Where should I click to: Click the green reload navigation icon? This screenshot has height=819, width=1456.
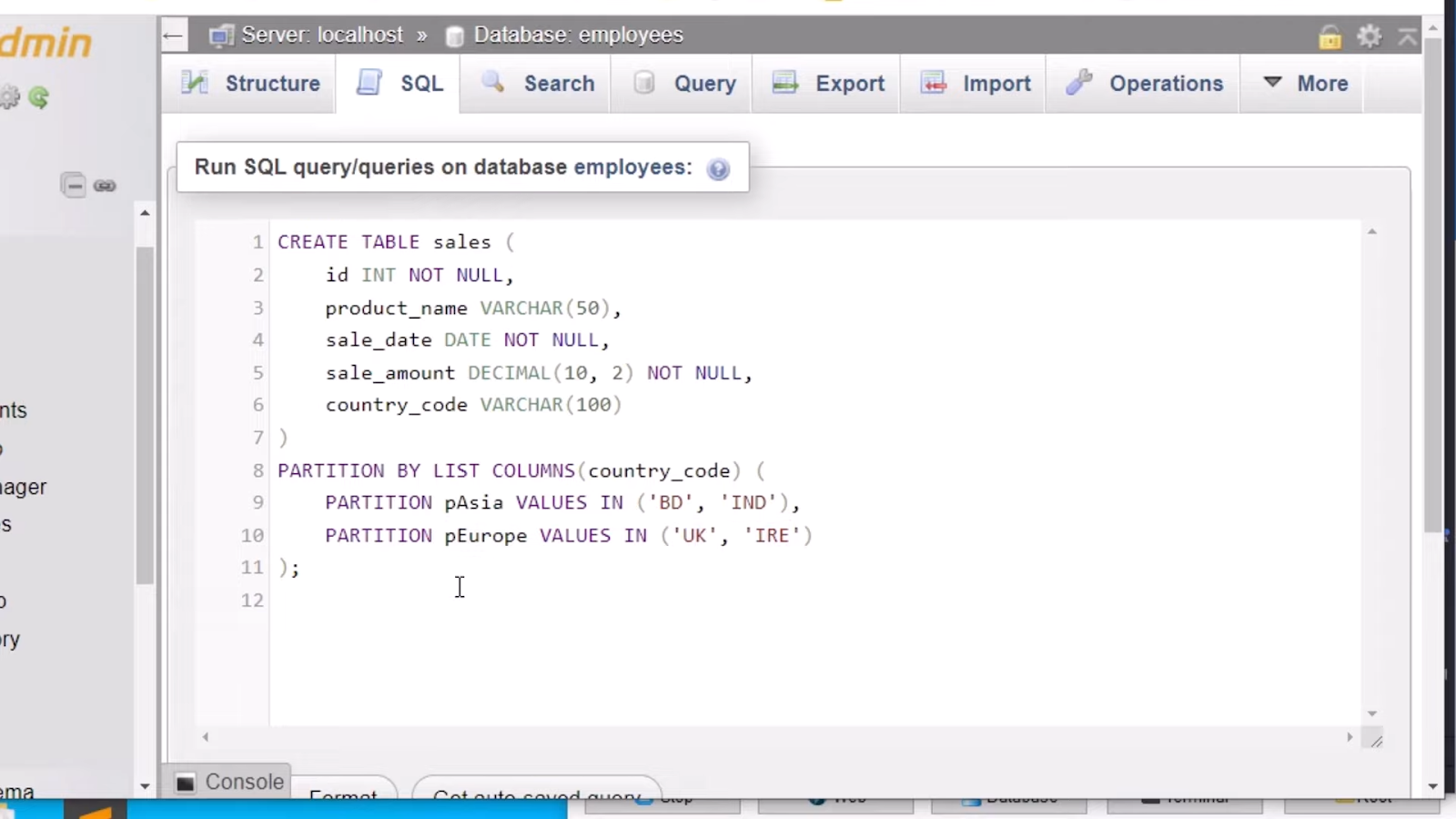39,97
